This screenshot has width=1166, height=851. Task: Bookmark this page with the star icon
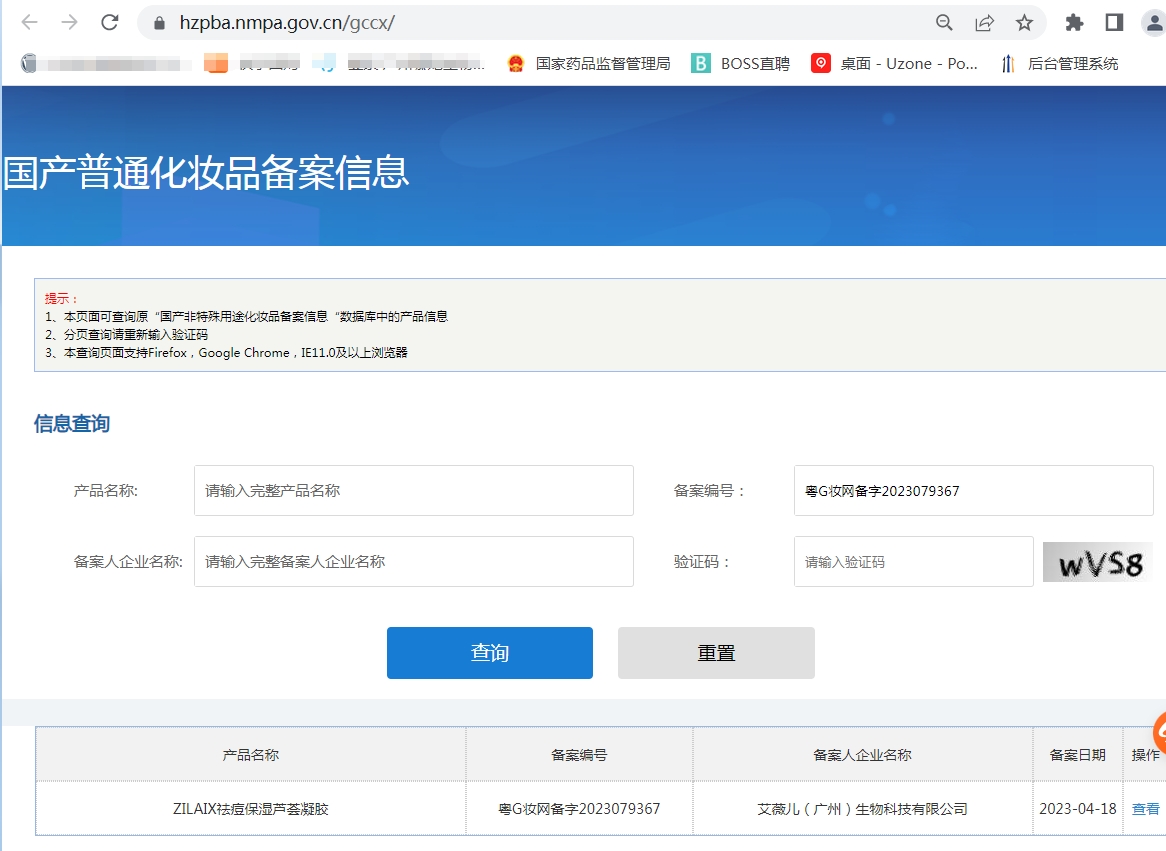click(1024, 22)
